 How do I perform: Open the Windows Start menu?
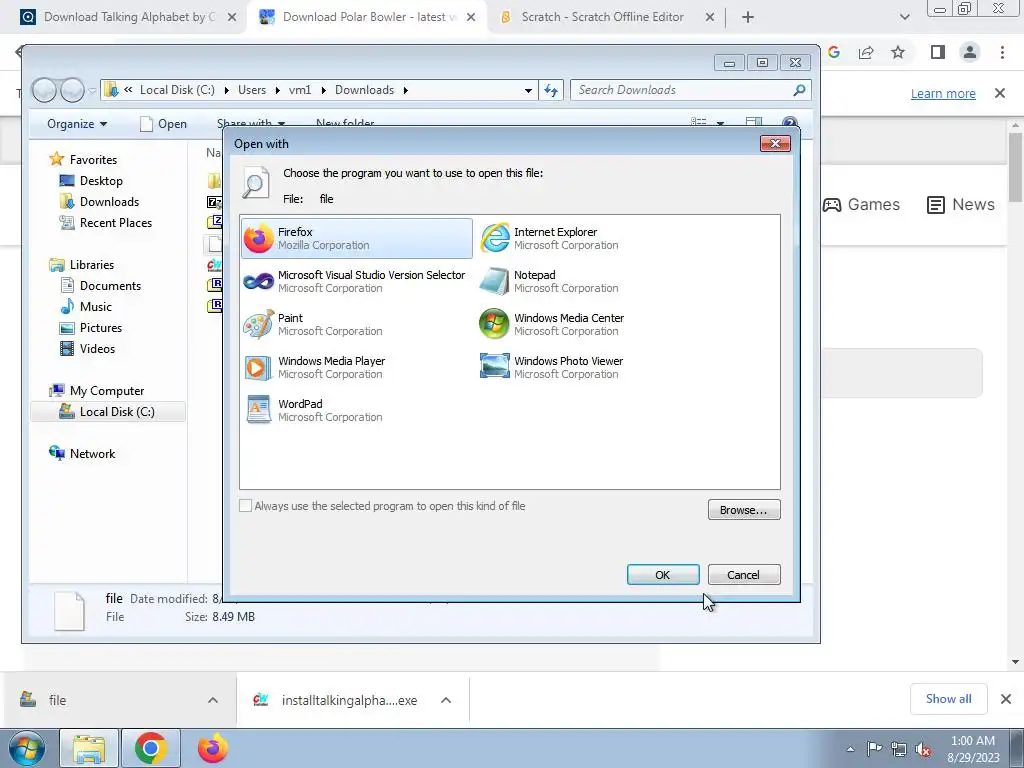pyautogui.click(x=27, y=748)
